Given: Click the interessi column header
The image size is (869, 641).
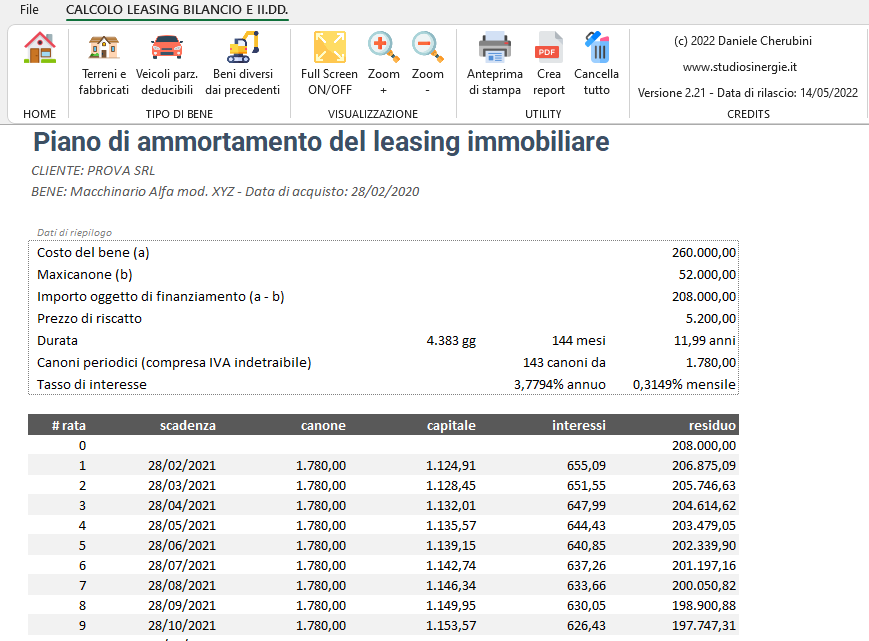Looking at the screenshot, I should tap(579, 425).
